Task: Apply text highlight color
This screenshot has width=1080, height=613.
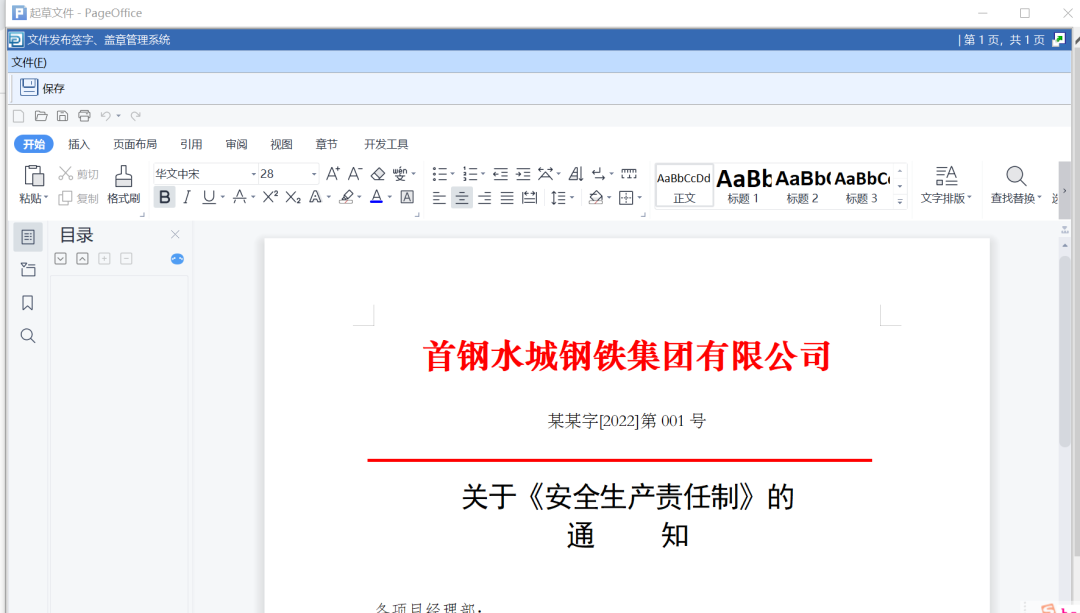Action: pos(346,198)
